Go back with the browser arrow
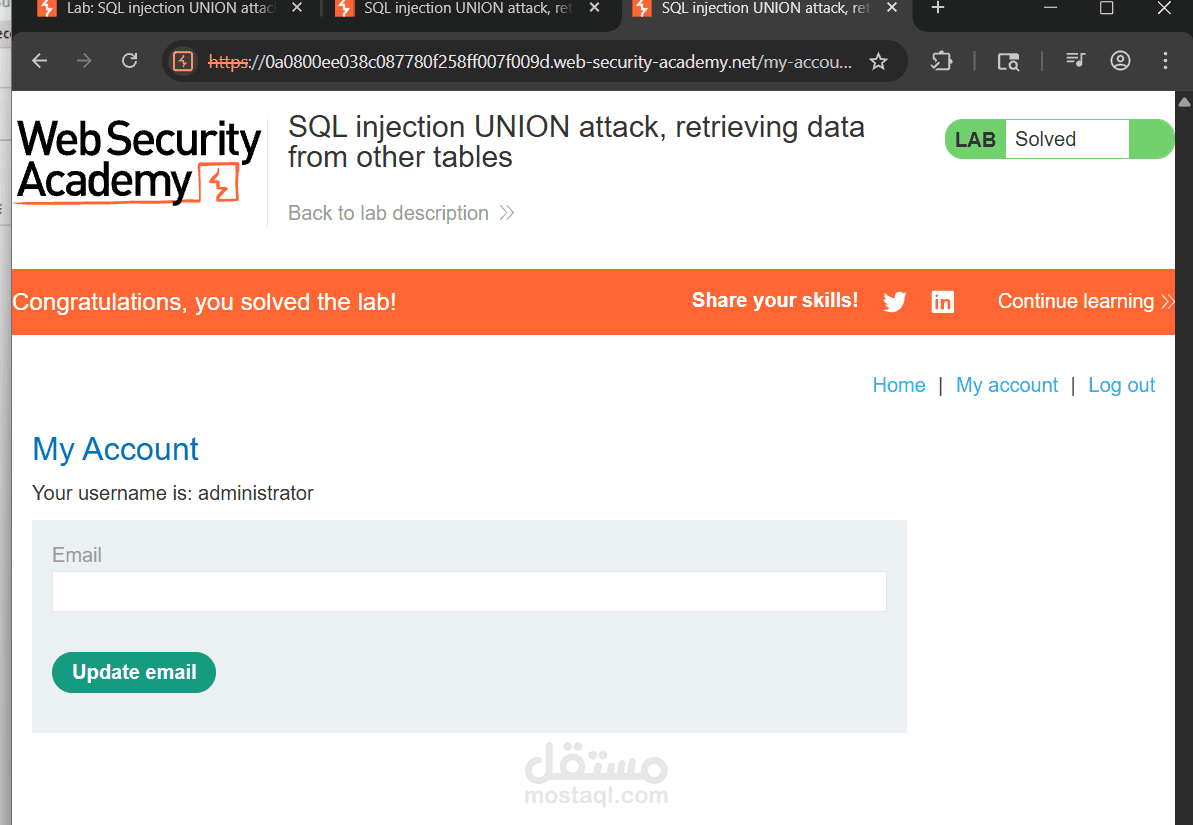The height and width of the screenshot is (825, 1193). pos(40,61)
